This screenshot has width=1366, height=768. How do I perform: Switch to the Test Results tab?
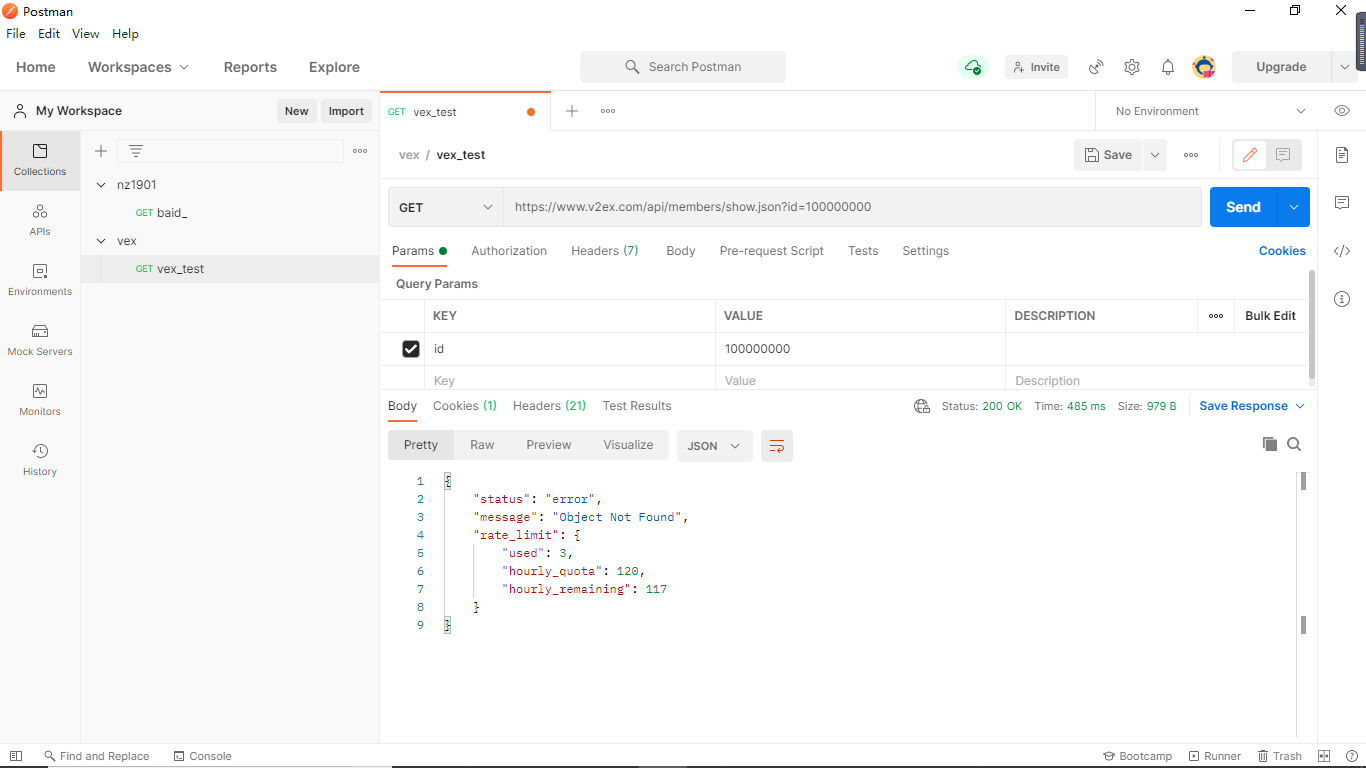637,406
